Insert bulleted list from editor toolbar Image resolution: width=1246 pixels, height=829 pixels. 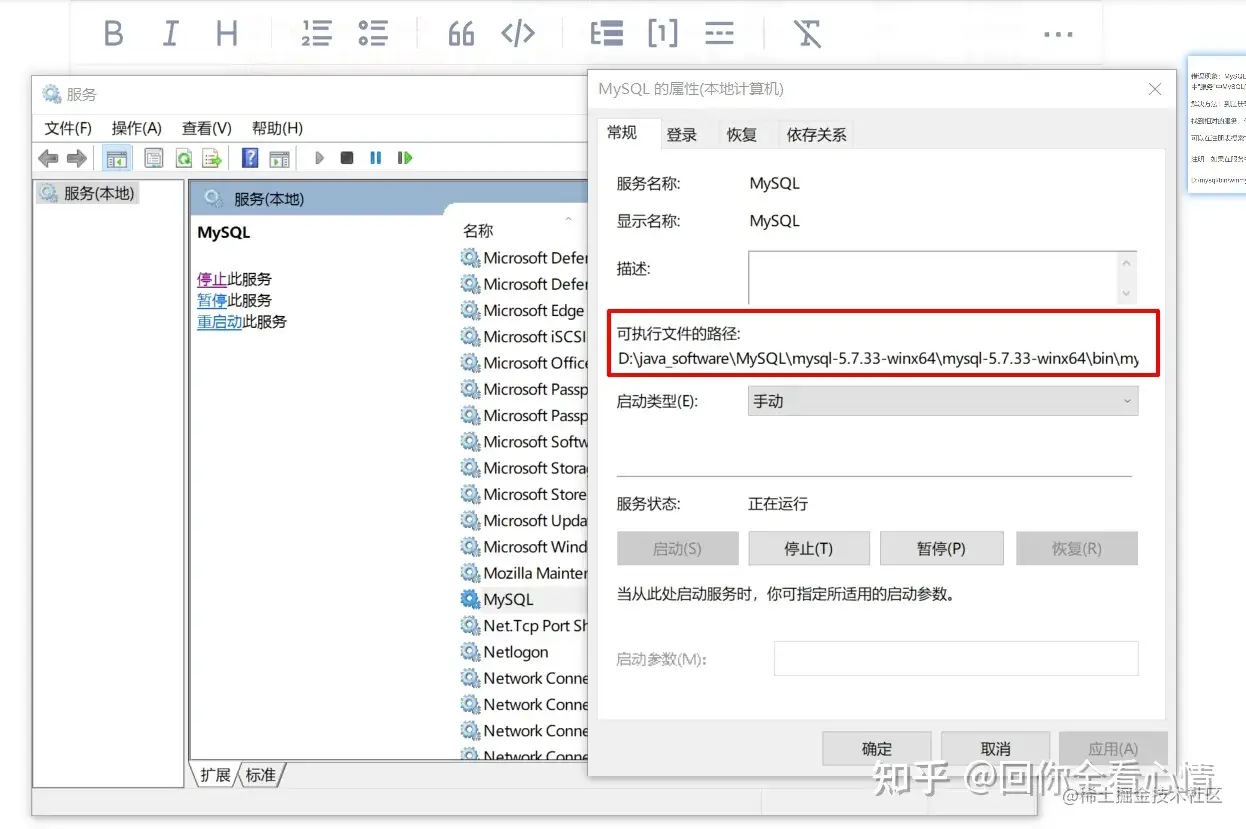[373, 34]
